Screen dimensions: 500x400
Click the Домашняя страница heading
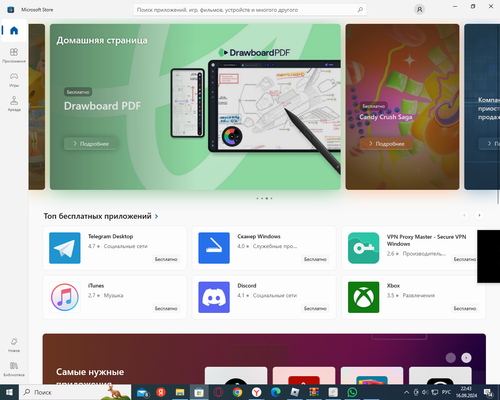pos(102,41)
